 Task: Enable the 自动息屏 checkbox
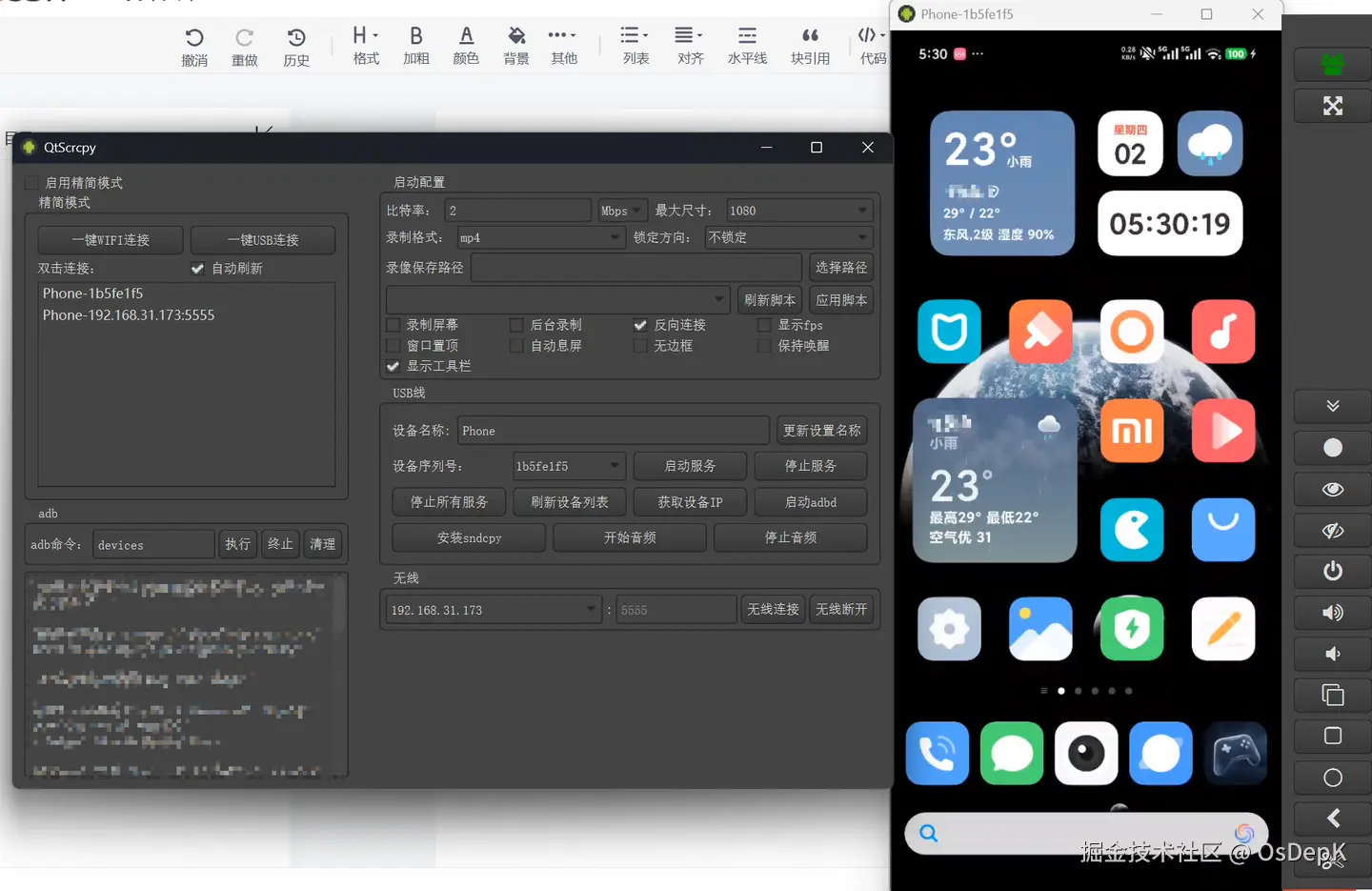(x=516, y=346)
